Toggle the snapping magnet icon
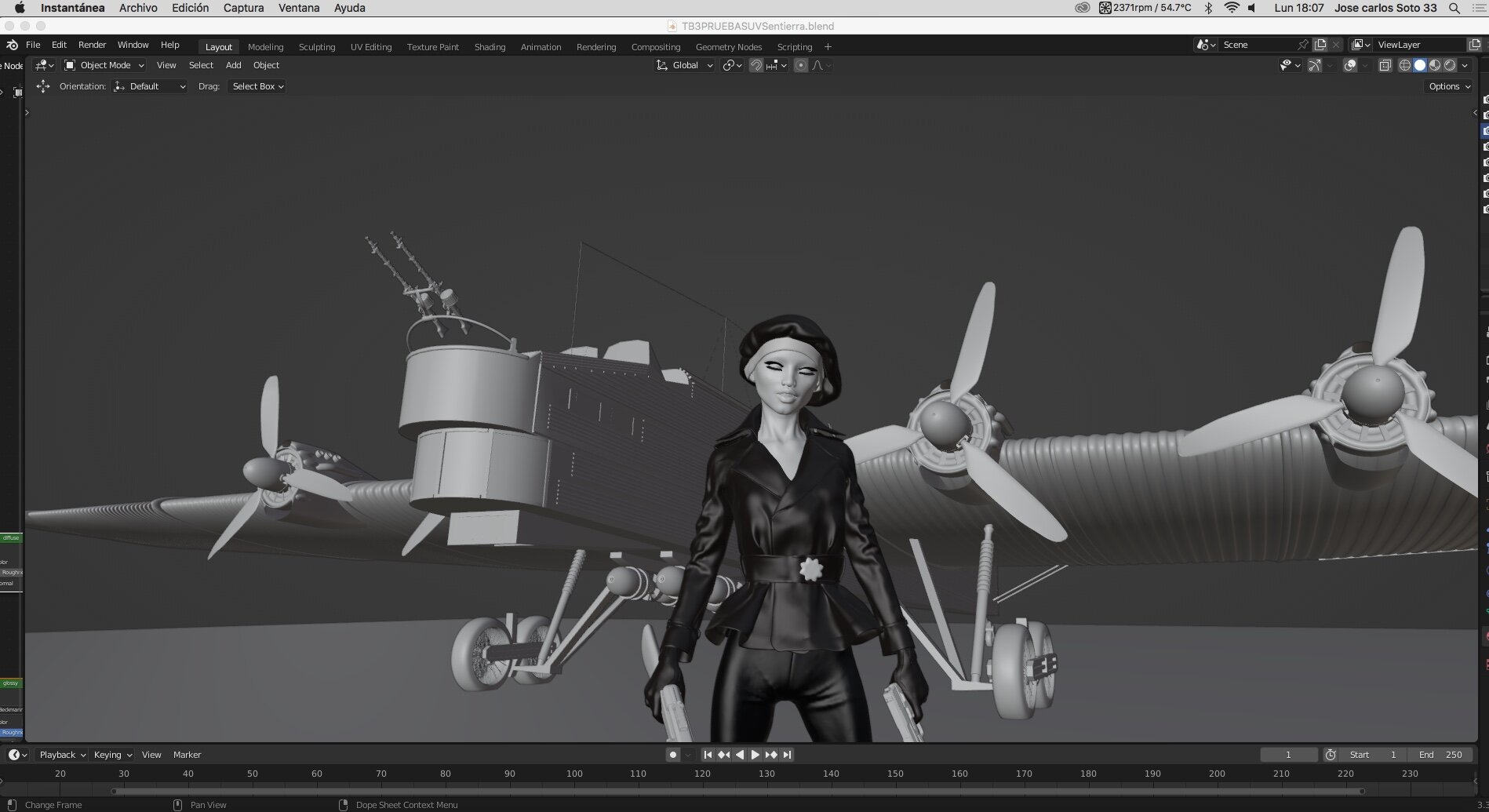1489x812 pixels. click(x=755, y=65)
